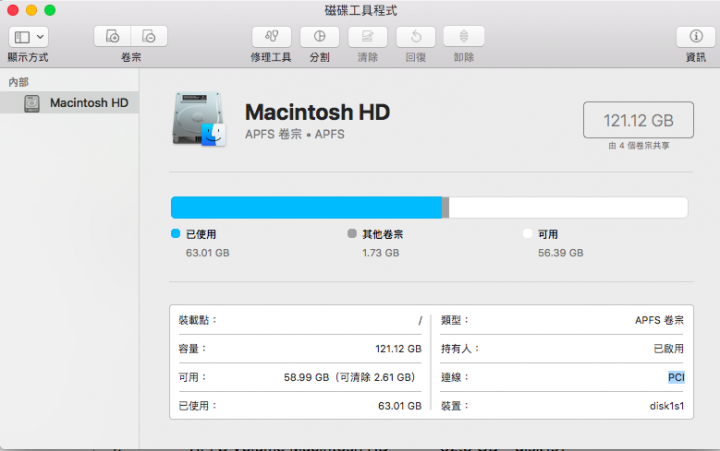This screenshot has width=720, height=451.
Task: Run 修理工具 First Aid
Action: pos(271,37)
